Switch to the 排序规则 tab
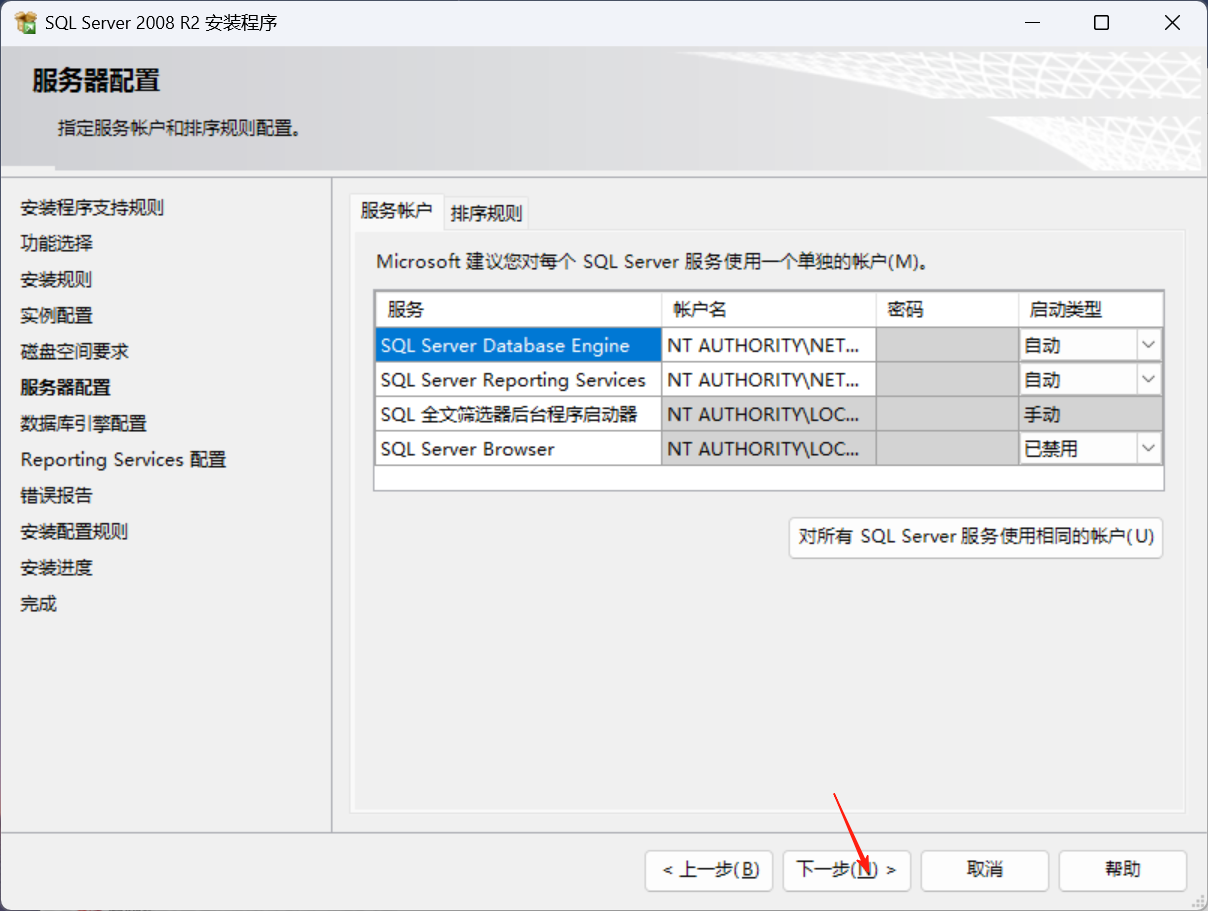 (487, 213)
